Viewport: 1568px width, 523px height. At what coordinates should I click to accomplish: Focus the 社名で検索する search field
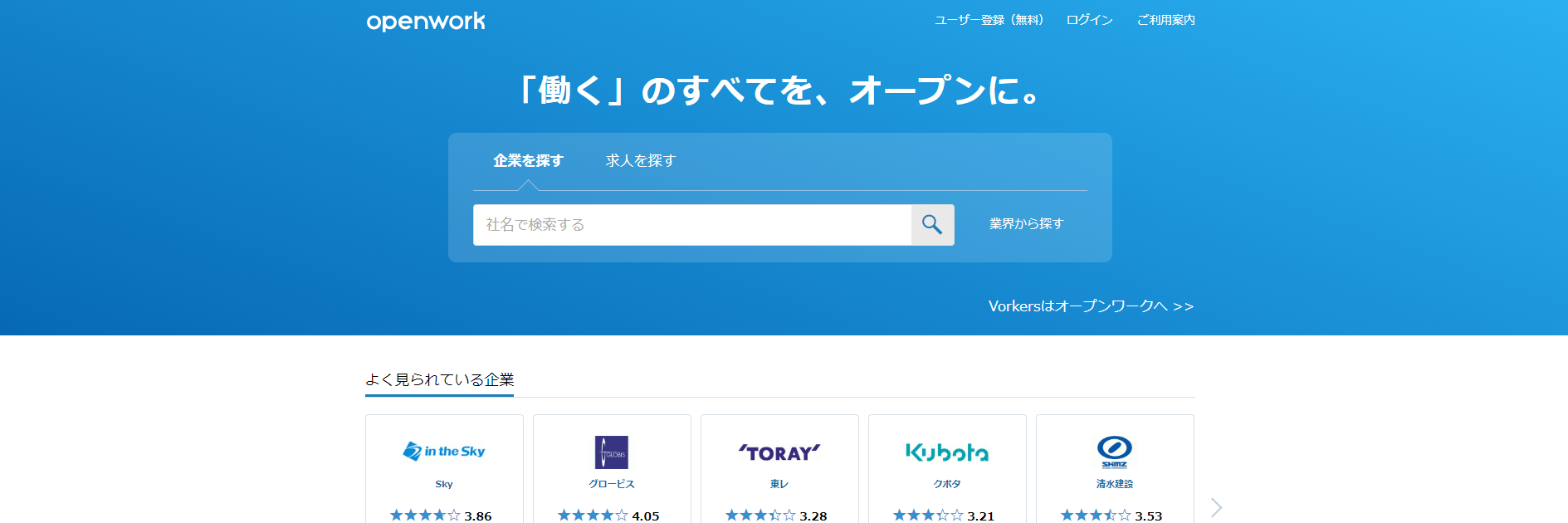click(692, 225)
